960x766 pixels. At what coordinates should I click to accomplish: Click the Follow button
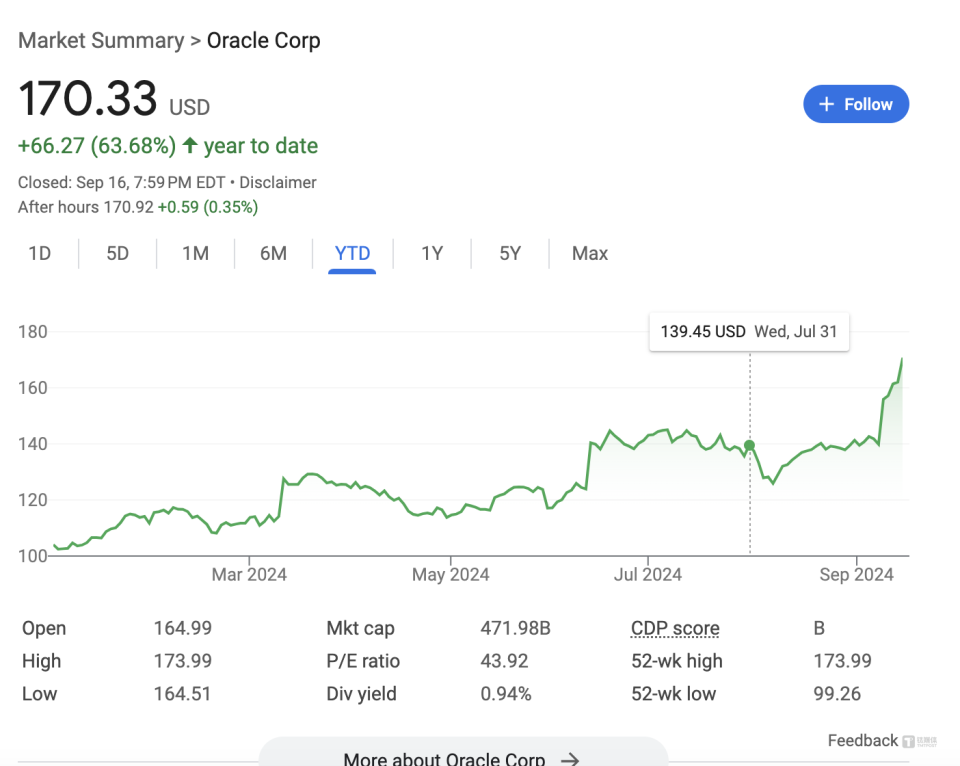856,104
